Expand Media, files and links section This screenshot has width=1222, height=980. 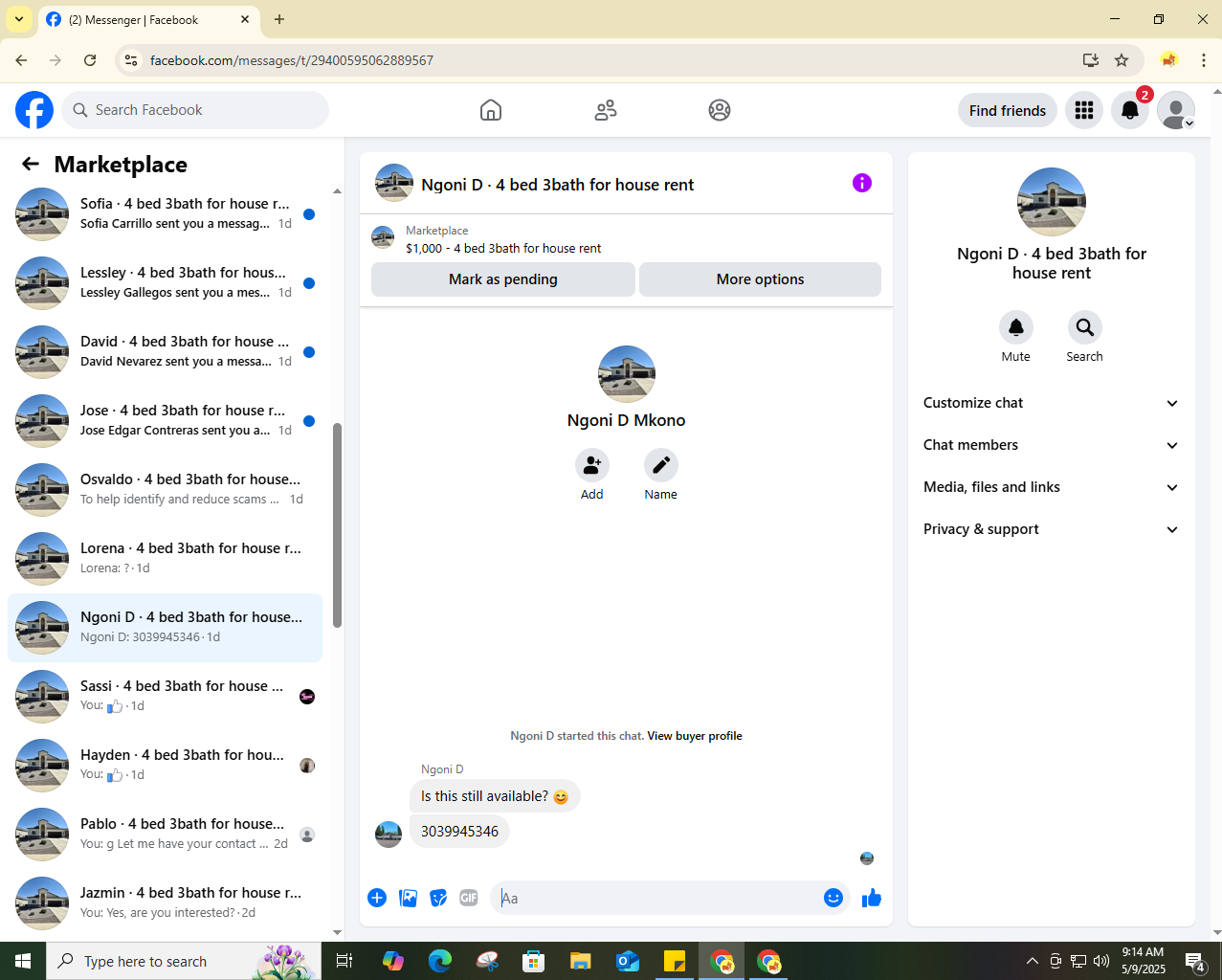coord(1051,487)
